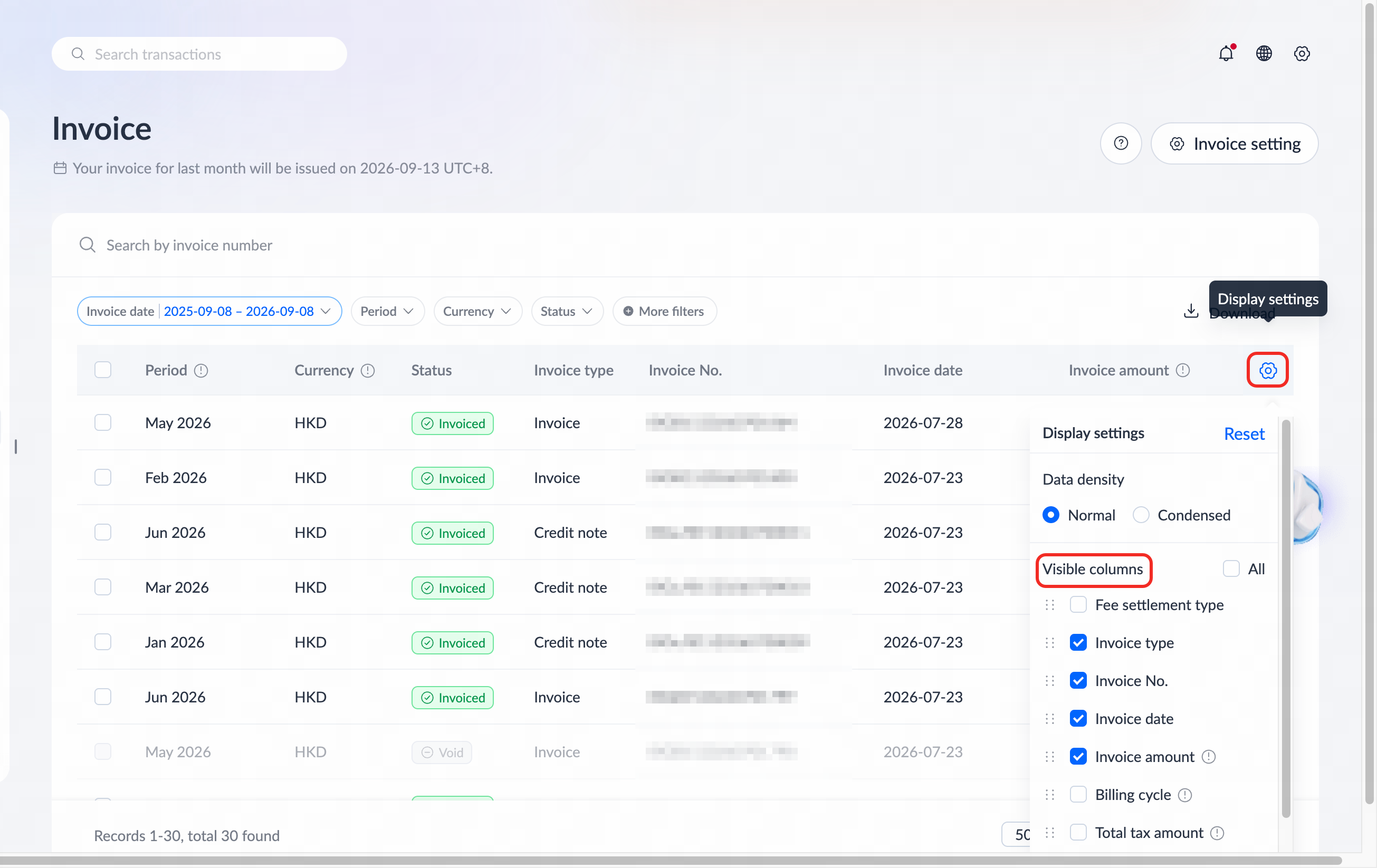The height and width of the screenshot is (868, 1377).
Task: Click Records 1-30 total text
Action: (x=186, y=835)
